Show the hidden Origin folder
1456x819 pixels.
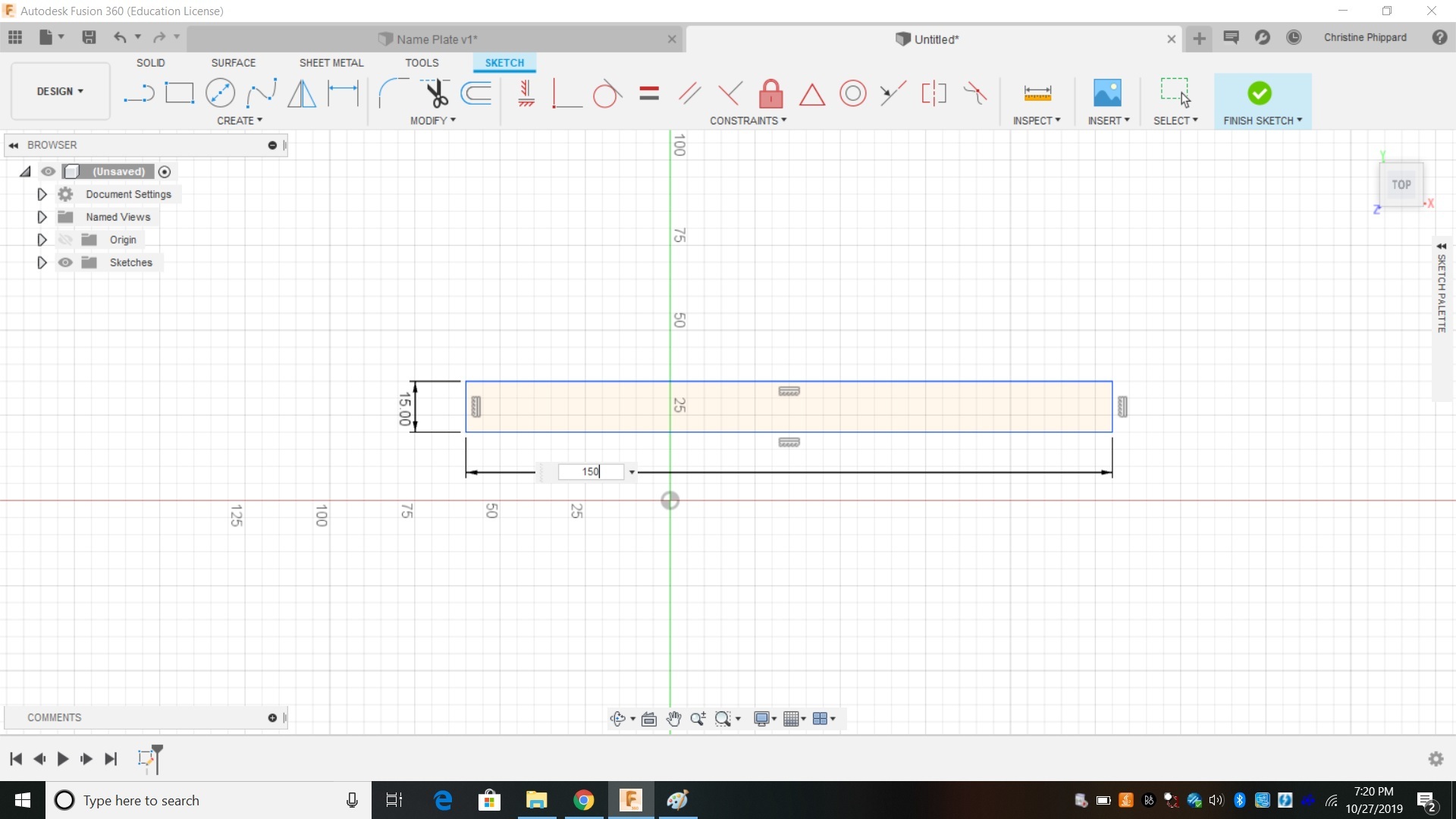tap(66, 240)
